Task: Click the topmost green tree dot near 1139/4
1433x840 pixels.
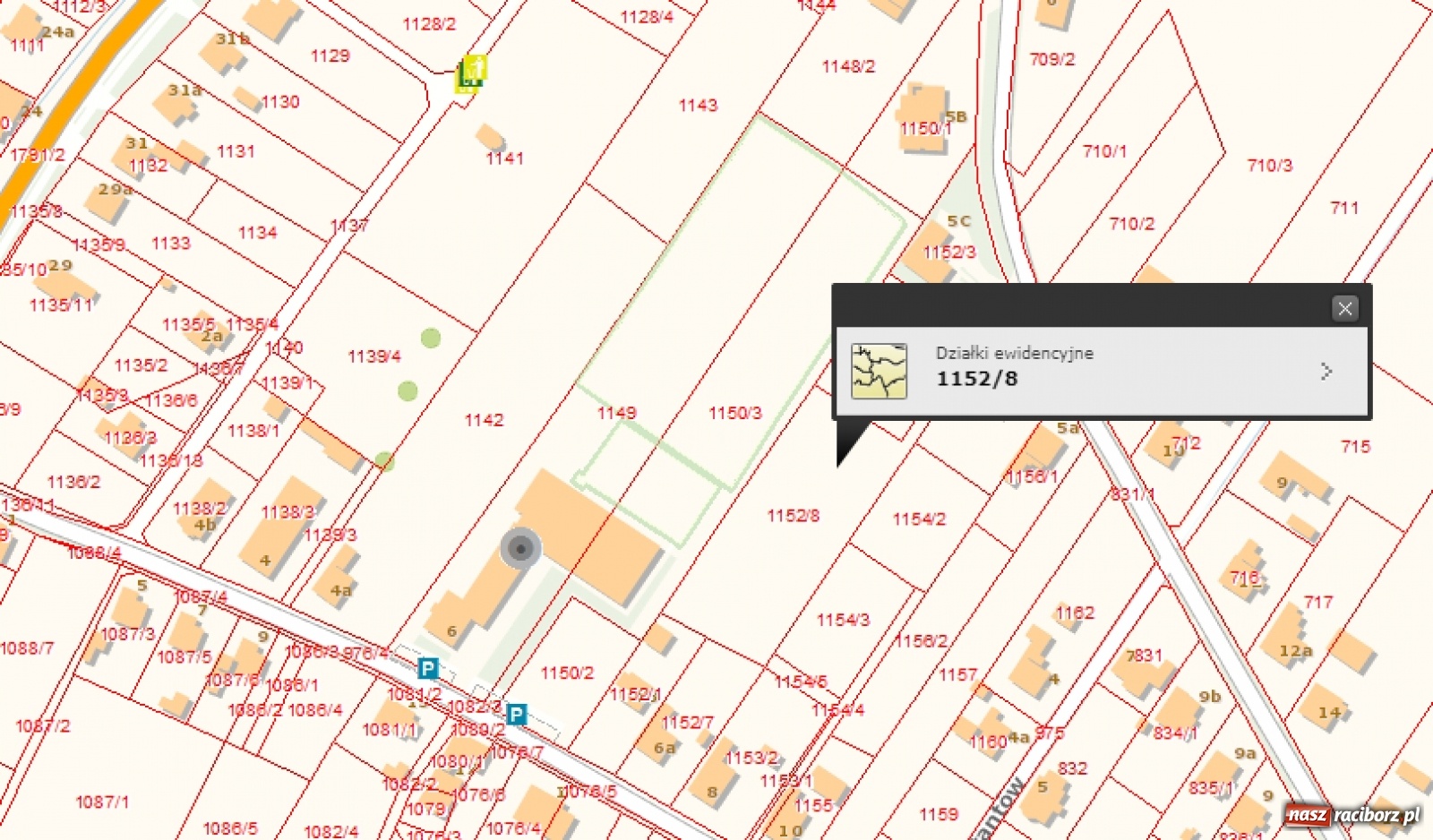Action: pos(431,338)
